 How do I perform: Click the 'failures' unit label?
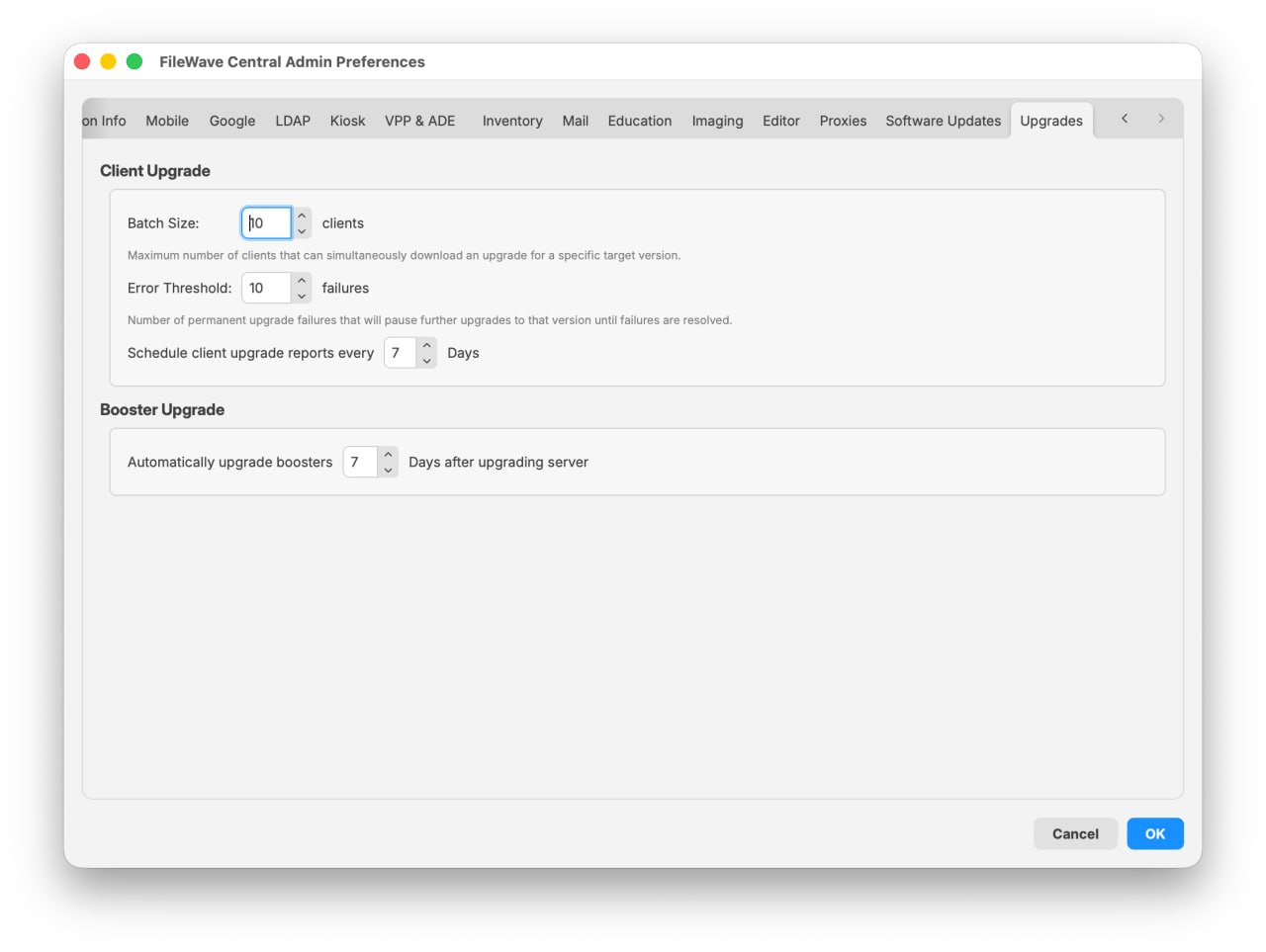[345, 288]
